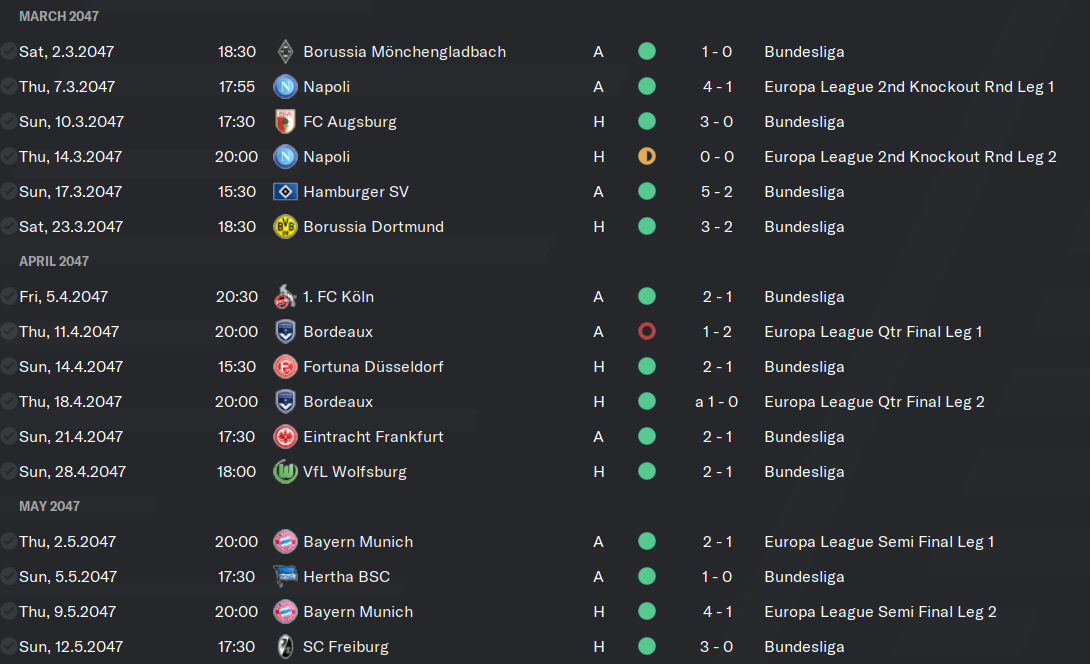Open the Europa League Semi Final Leg 1 competition
The height and width of the screenshot is (664, 1090).
click(879, 542)
